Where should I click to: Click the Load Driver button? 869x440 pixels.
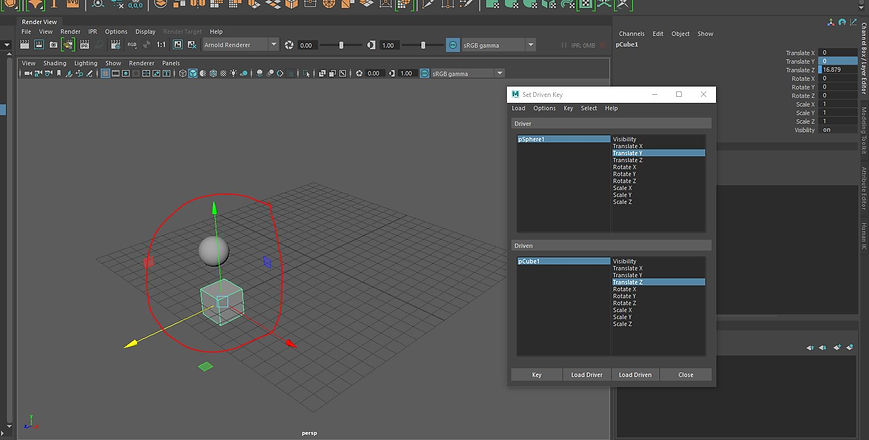click(586, 375)
